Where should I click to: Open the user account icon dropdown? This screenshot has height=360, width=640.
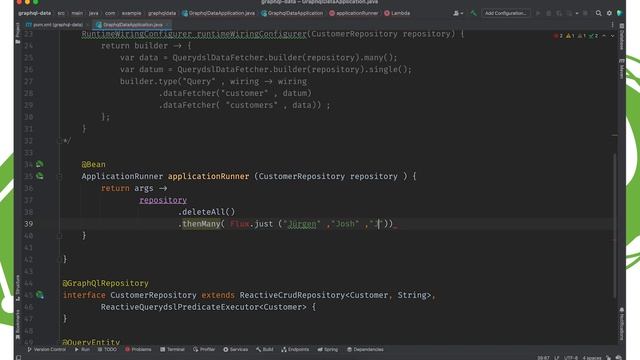point(458,13)
